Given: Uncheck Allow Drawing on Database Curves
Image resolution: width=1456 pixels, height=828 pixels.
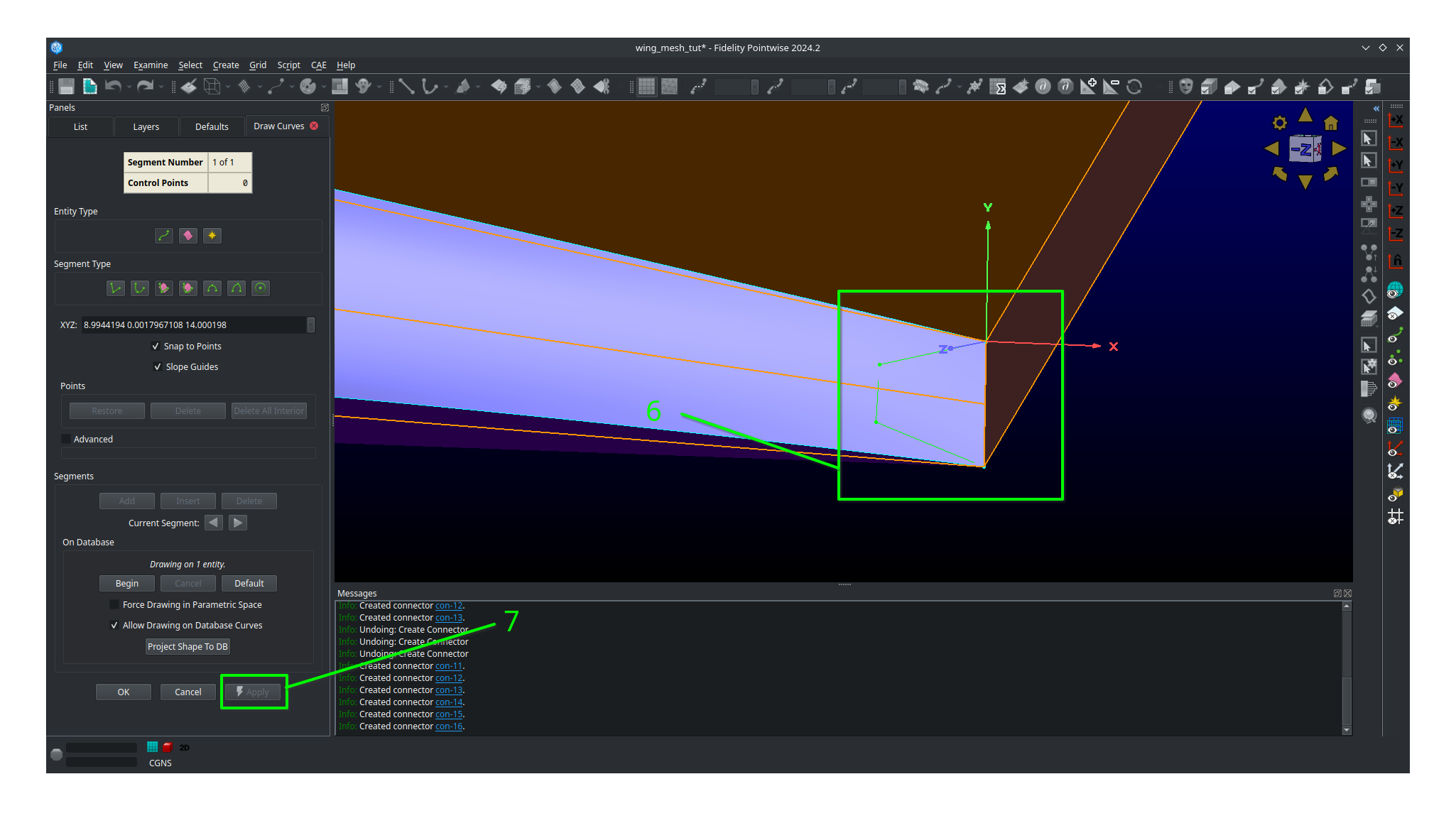Looking at the screenshot, I should point(114,625).
